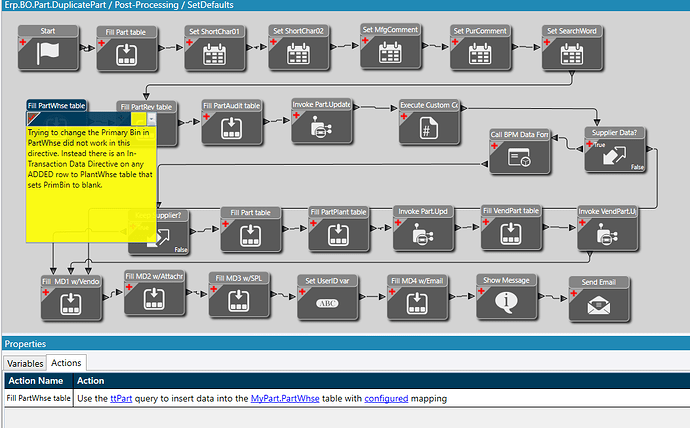Select the Fill PartAudit table node
Viewport: 690px width, 428px height.
click(x=232, y=122)
